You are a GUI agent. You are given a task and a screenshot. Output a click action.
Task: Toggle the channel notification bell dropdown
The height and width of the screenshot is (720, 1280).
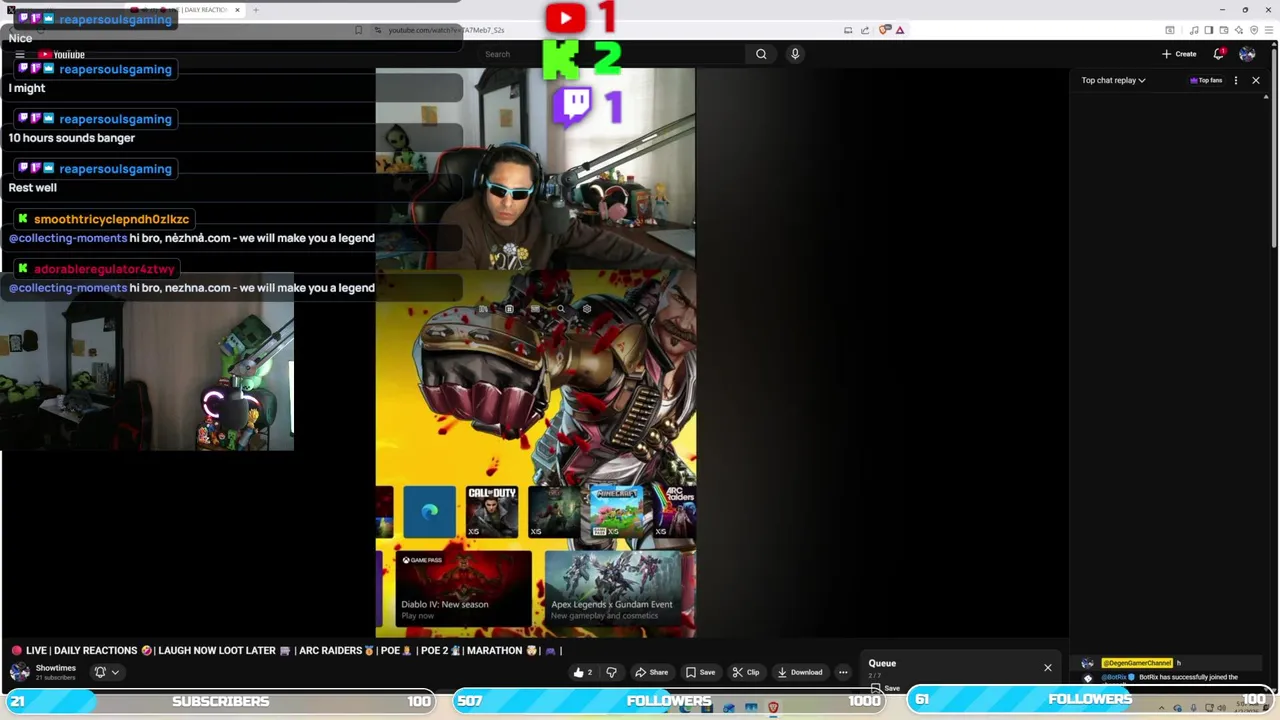[106, 672]
